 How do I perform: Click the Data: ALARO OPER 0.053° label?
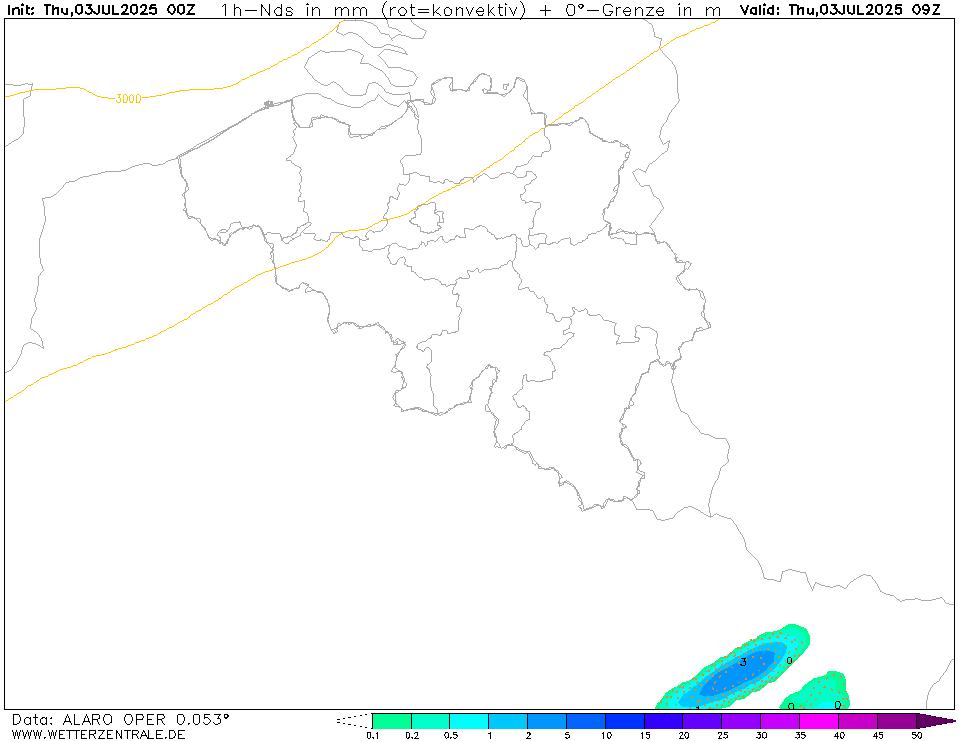click(x=120, y=720)
